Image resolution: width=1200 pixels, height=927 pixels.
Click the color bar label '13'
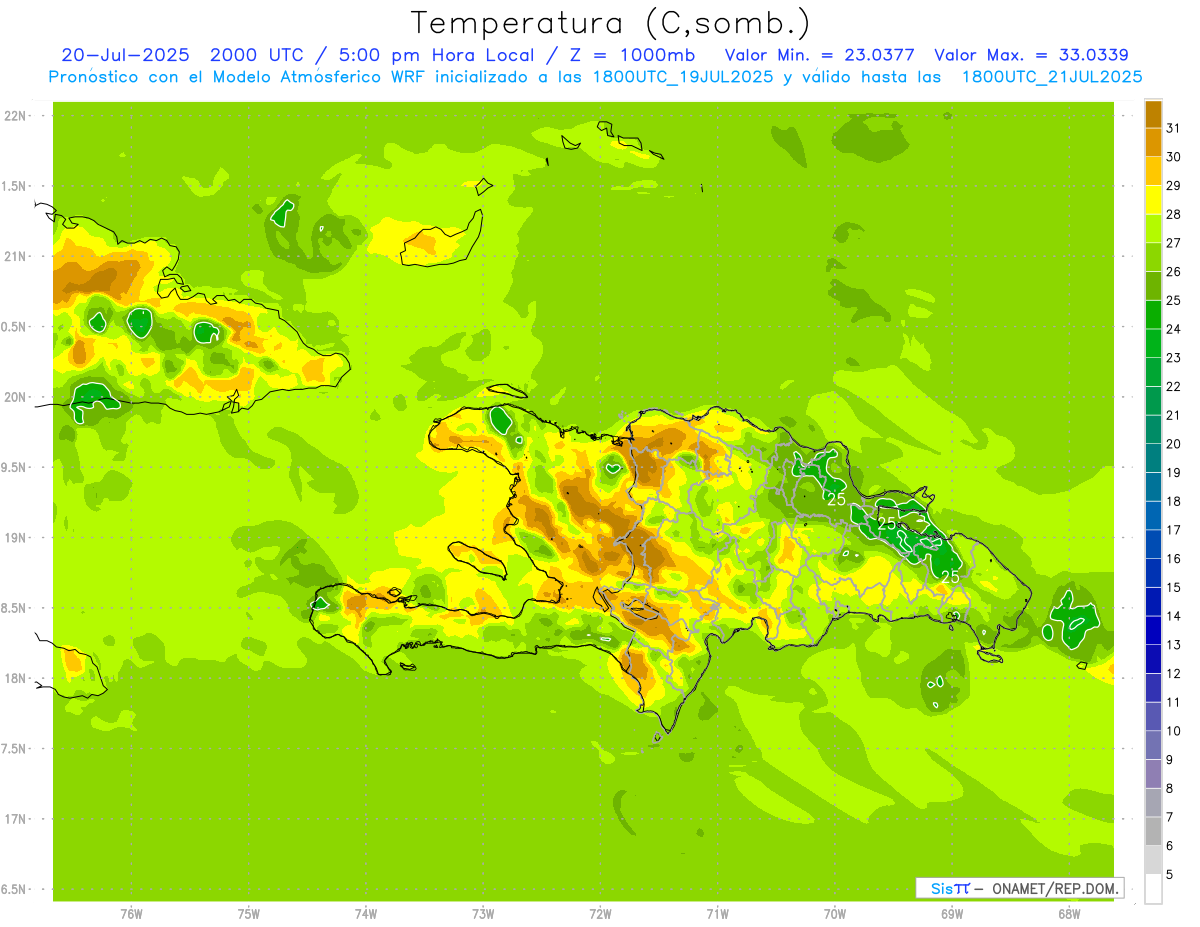[x=1174, y=645]
